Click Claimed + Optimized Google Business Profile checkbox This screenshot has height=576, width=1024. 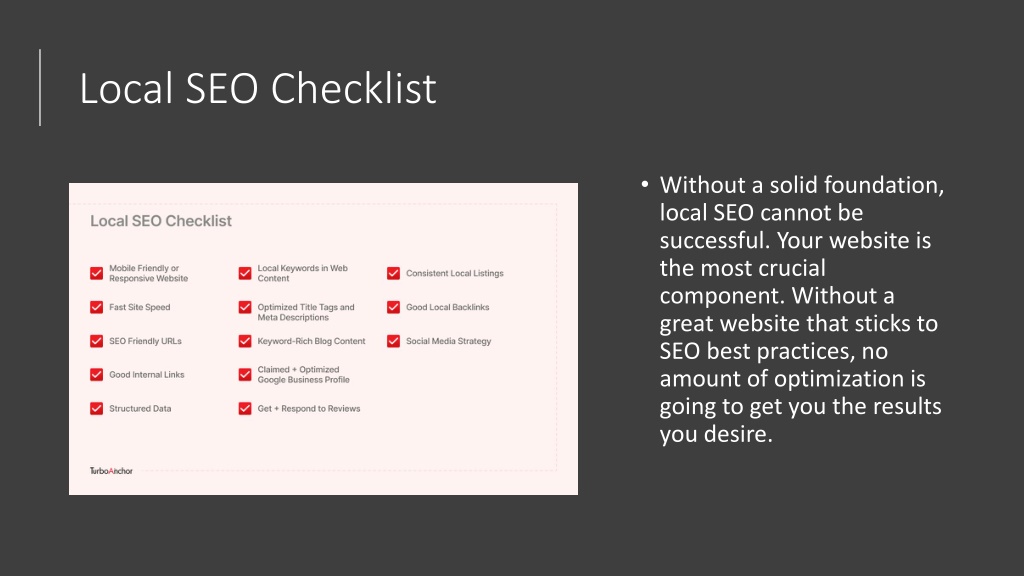click(245, 374)
